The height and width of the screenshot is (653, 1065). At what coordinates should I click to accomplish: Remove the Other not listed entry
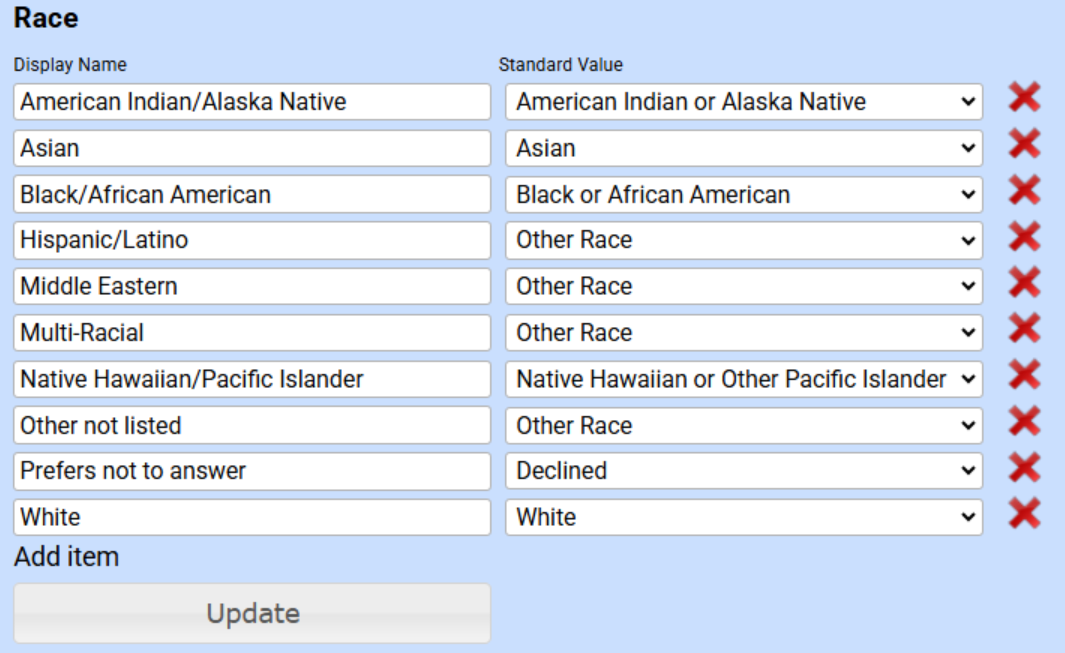point(1024,421)
